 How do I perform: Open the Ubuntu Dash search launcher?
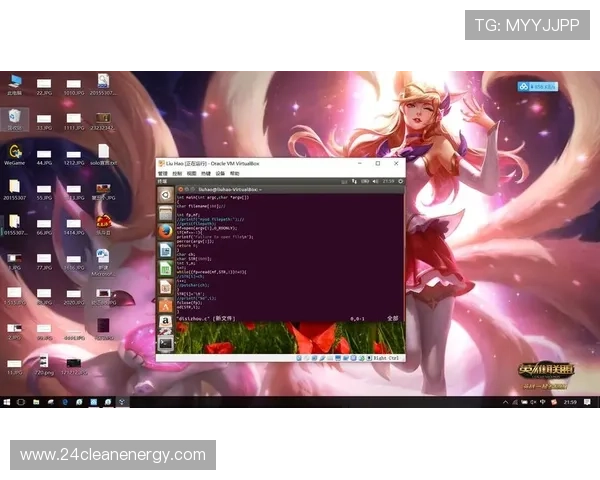click(165, 196)
